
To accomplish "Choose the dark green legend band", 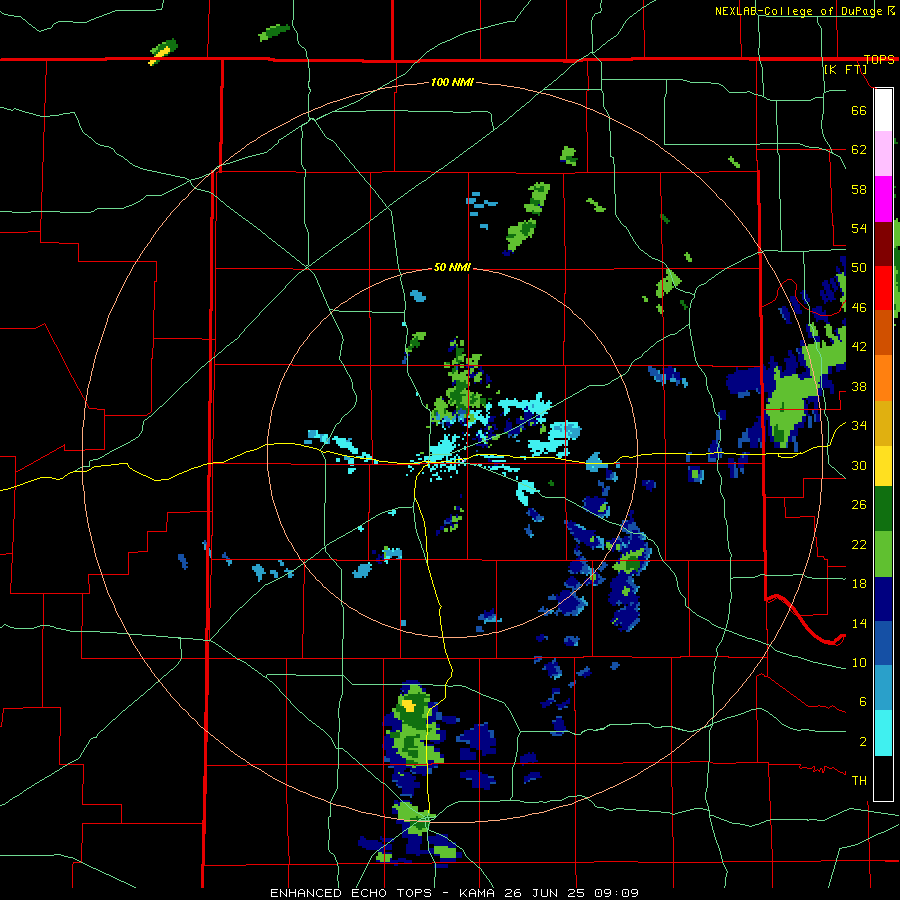I will (883, 509).
